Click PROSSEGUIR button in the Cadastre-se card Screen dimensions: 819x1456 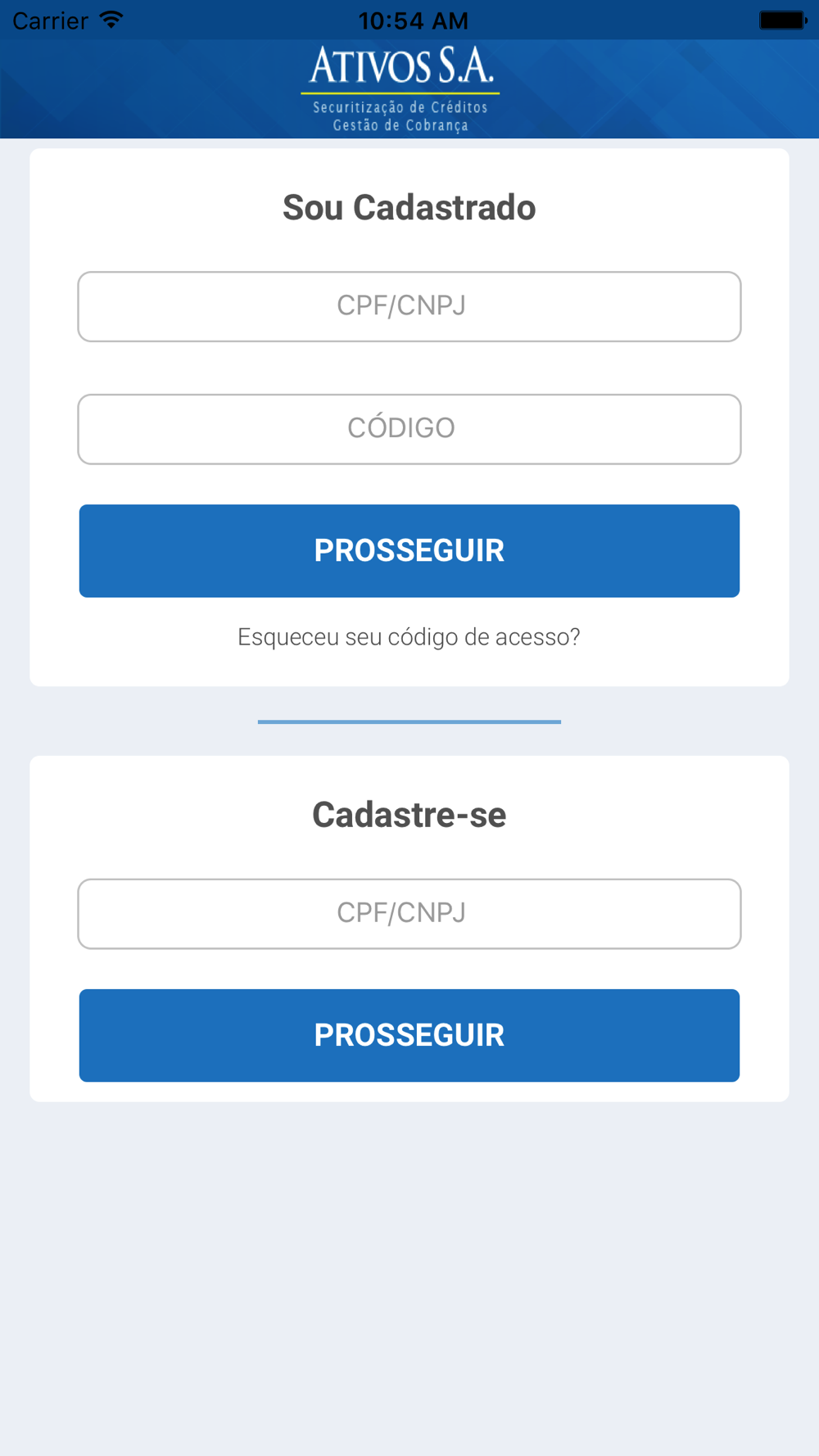coord(409,1035)
